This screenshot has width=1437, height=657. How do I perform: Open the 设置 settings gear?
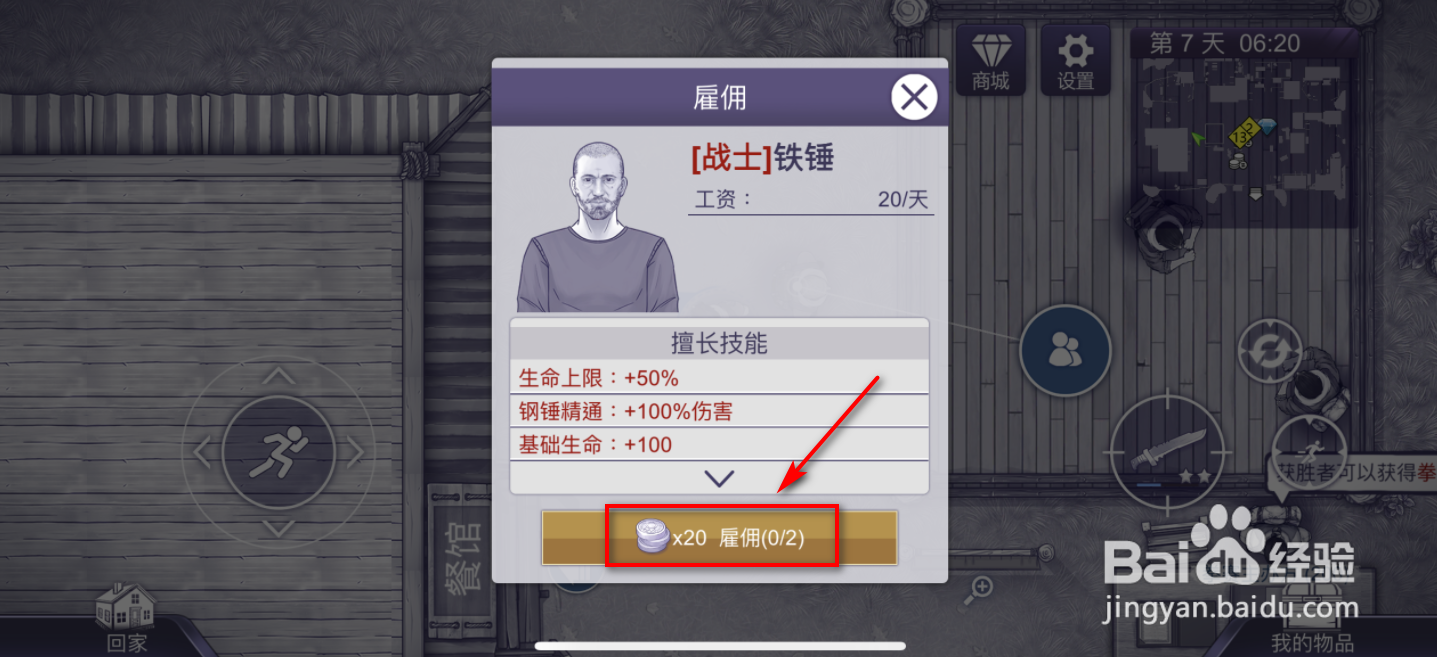click(x=1076, y=61)
